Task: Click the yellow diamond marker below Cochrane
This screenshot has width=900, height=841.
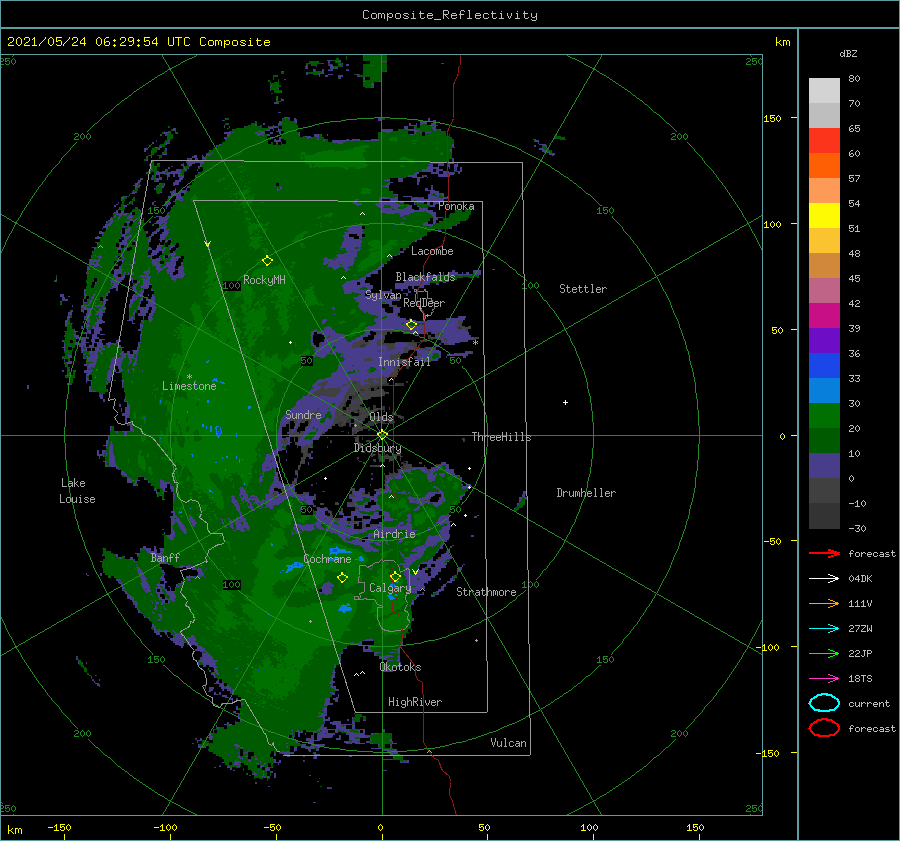Action: click(x=342, y=578)
